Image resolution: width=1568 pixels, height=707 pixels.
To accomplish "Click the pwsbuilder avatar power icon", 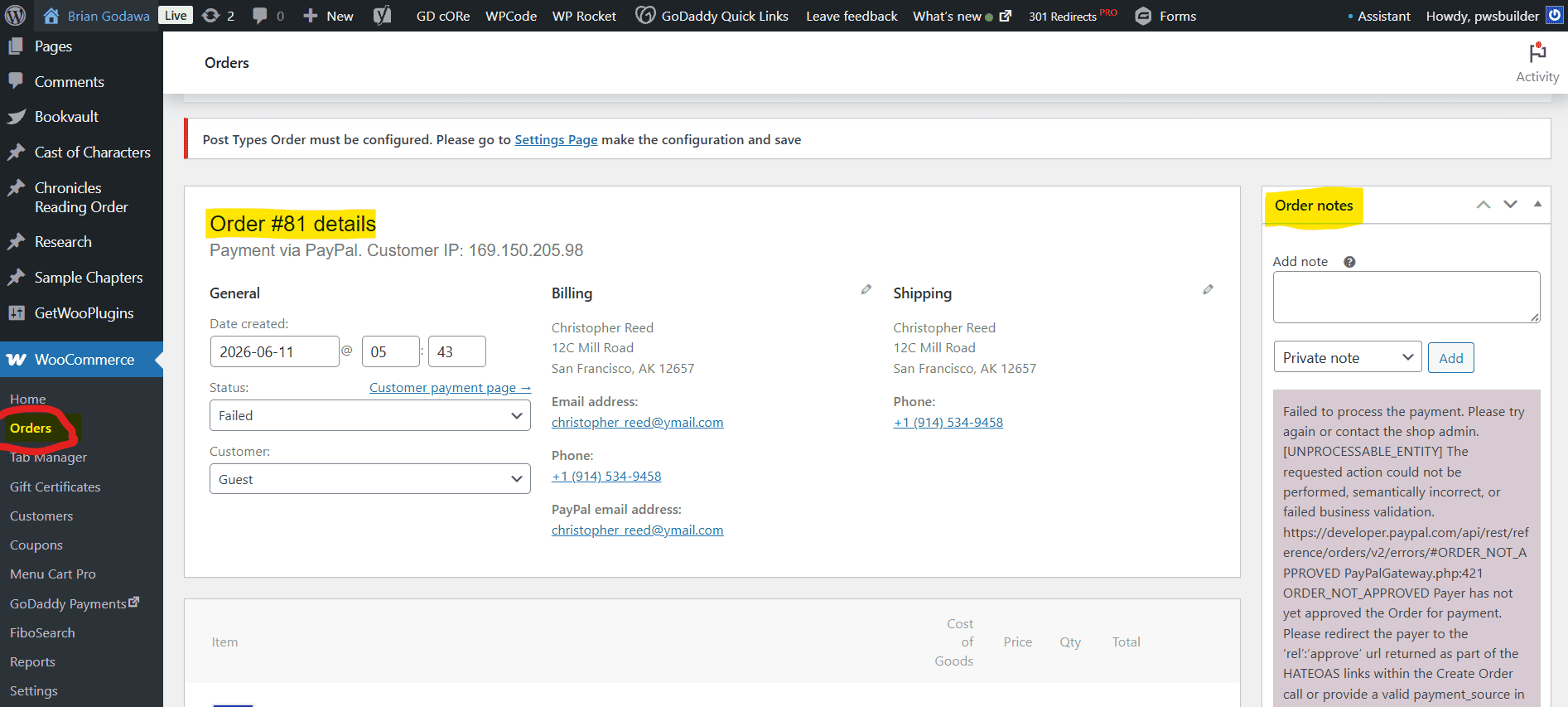I will pos(1555,16).
